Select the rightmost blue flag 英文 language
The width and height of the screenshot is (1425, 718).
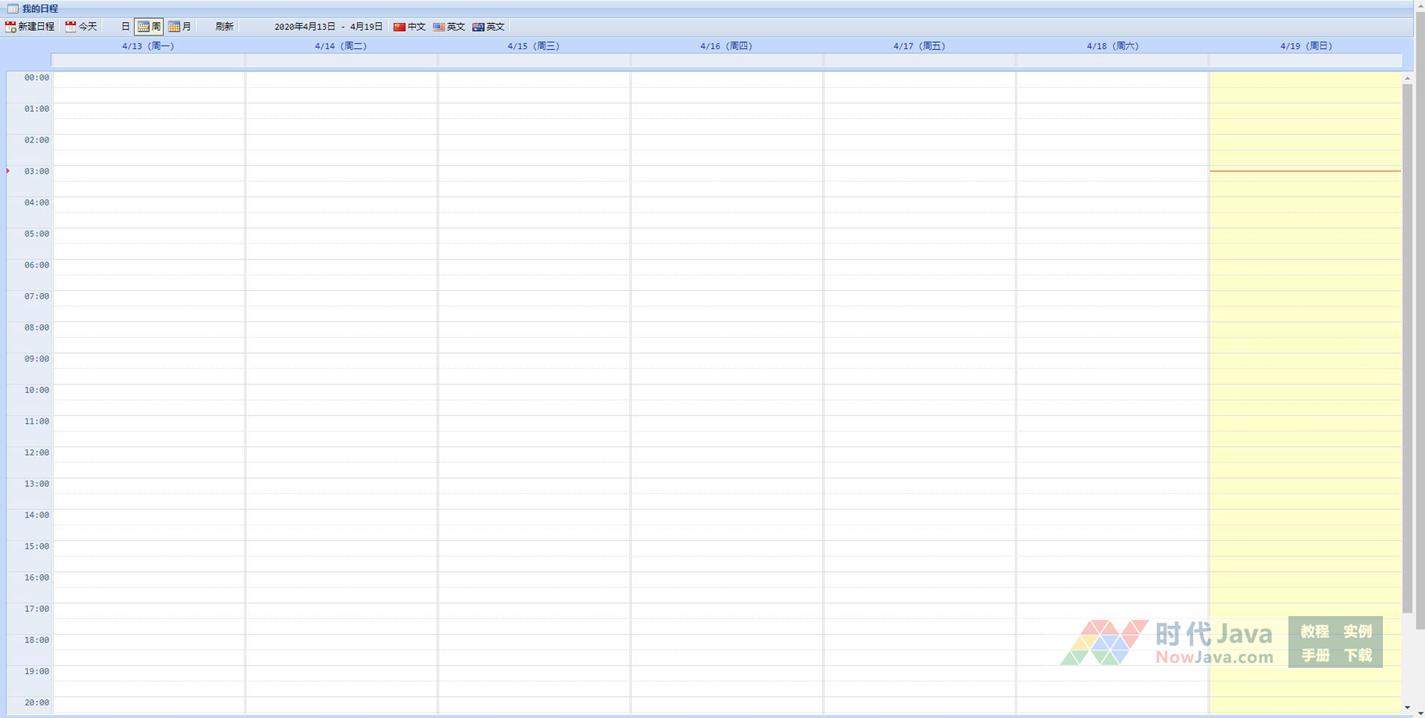click(x=479, y=27)
